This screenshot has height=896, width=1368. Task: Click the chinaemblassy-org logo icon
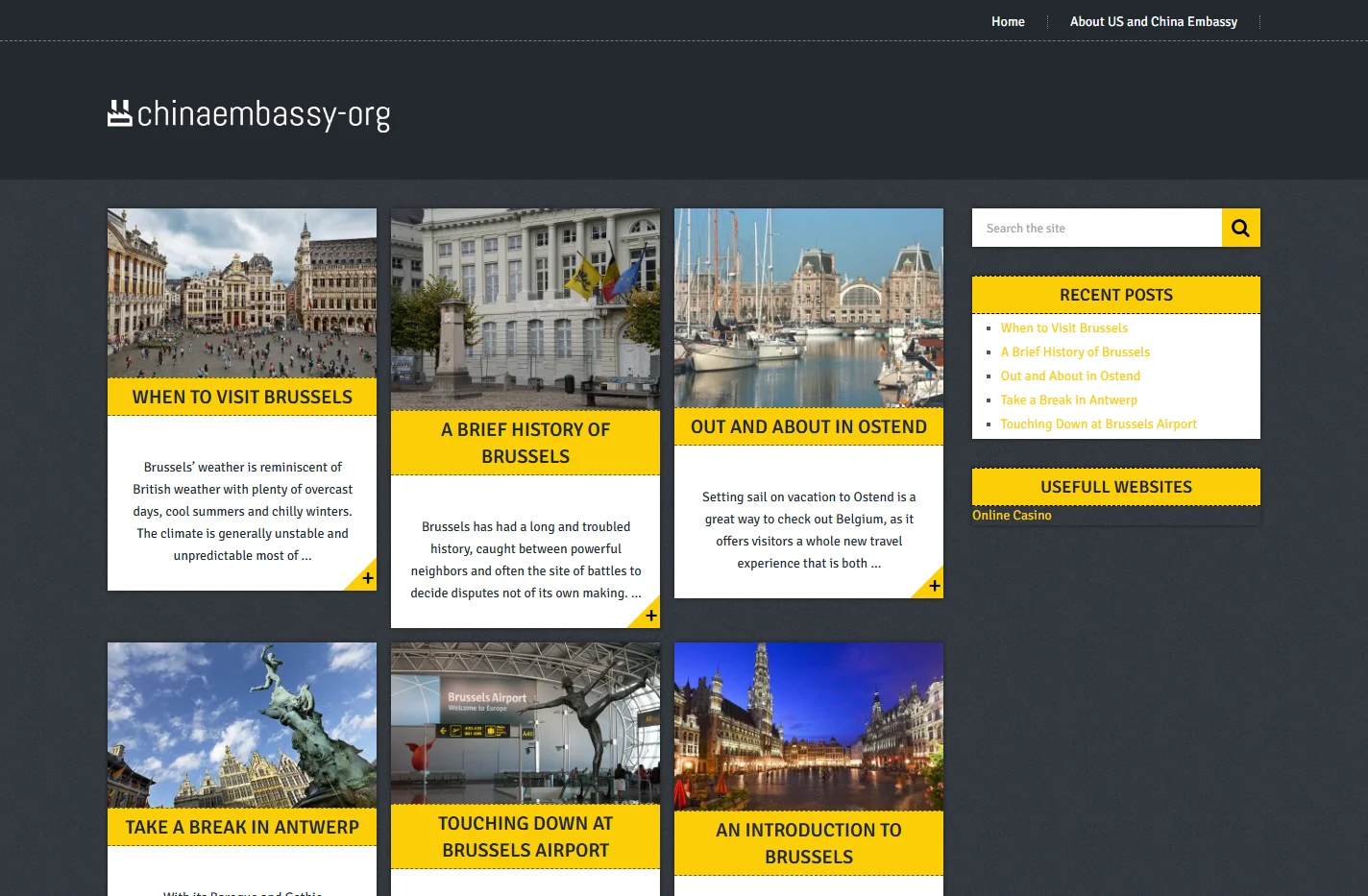click(x=119, y=113)
